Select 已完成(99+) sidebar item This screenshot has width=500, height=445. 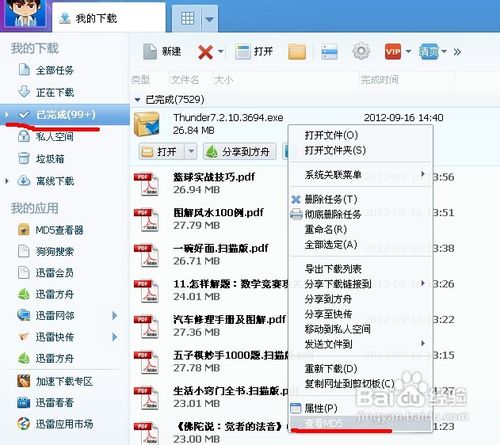pos(65,115)
